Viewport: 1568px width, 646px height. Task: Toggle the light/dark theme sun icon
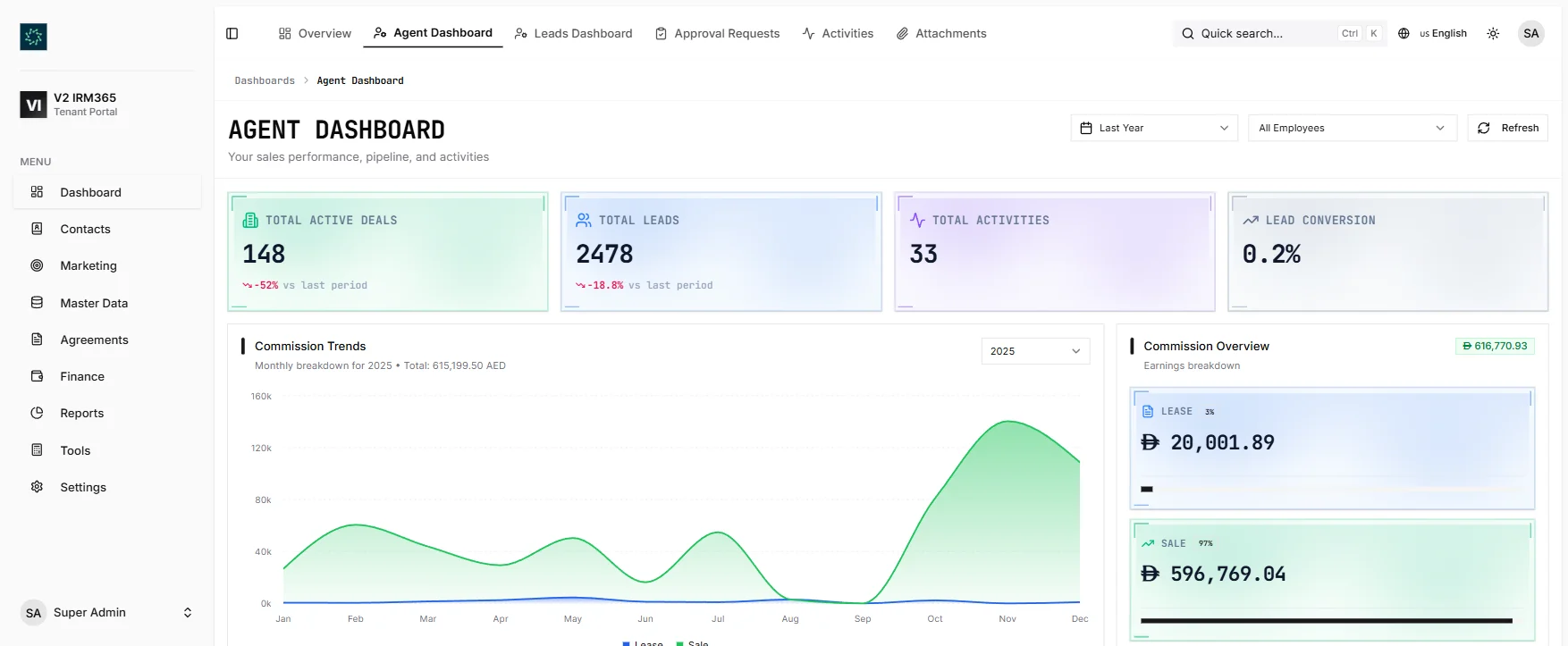click(1493, 34)
